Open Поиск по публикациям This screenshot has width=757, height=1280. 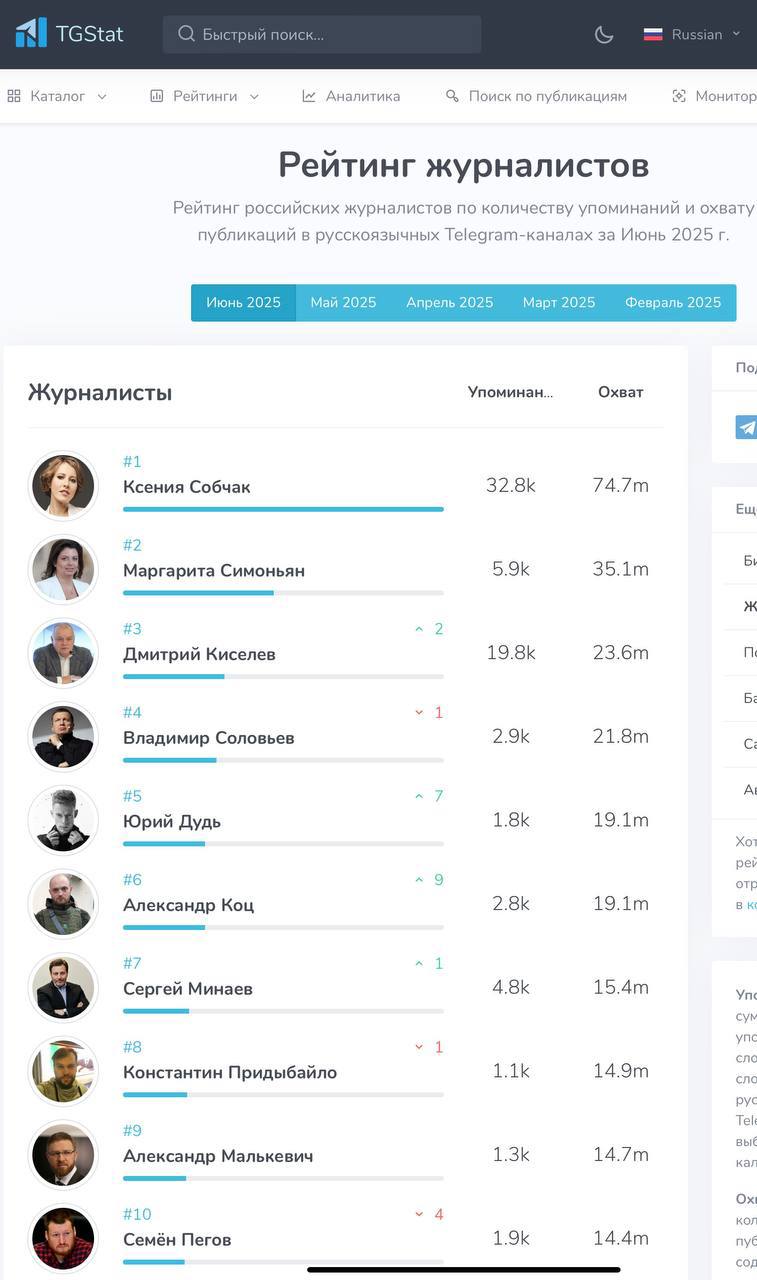pyautogui.click(x=536, y=96)
